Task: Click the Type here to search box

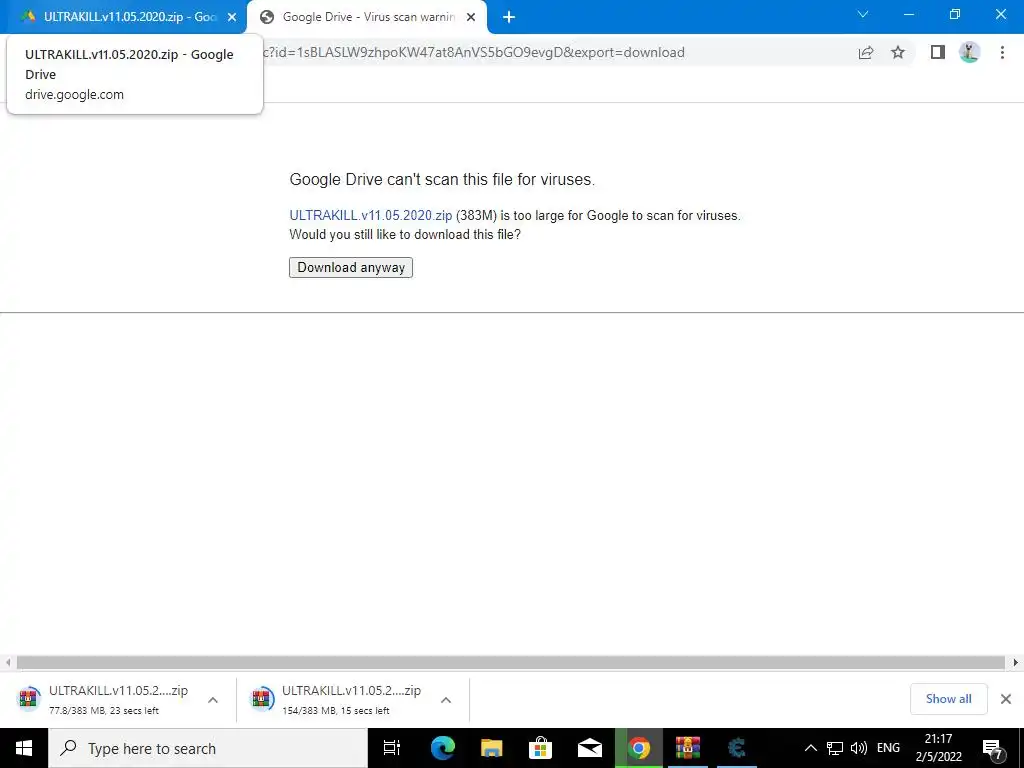Action: [208, 748]
